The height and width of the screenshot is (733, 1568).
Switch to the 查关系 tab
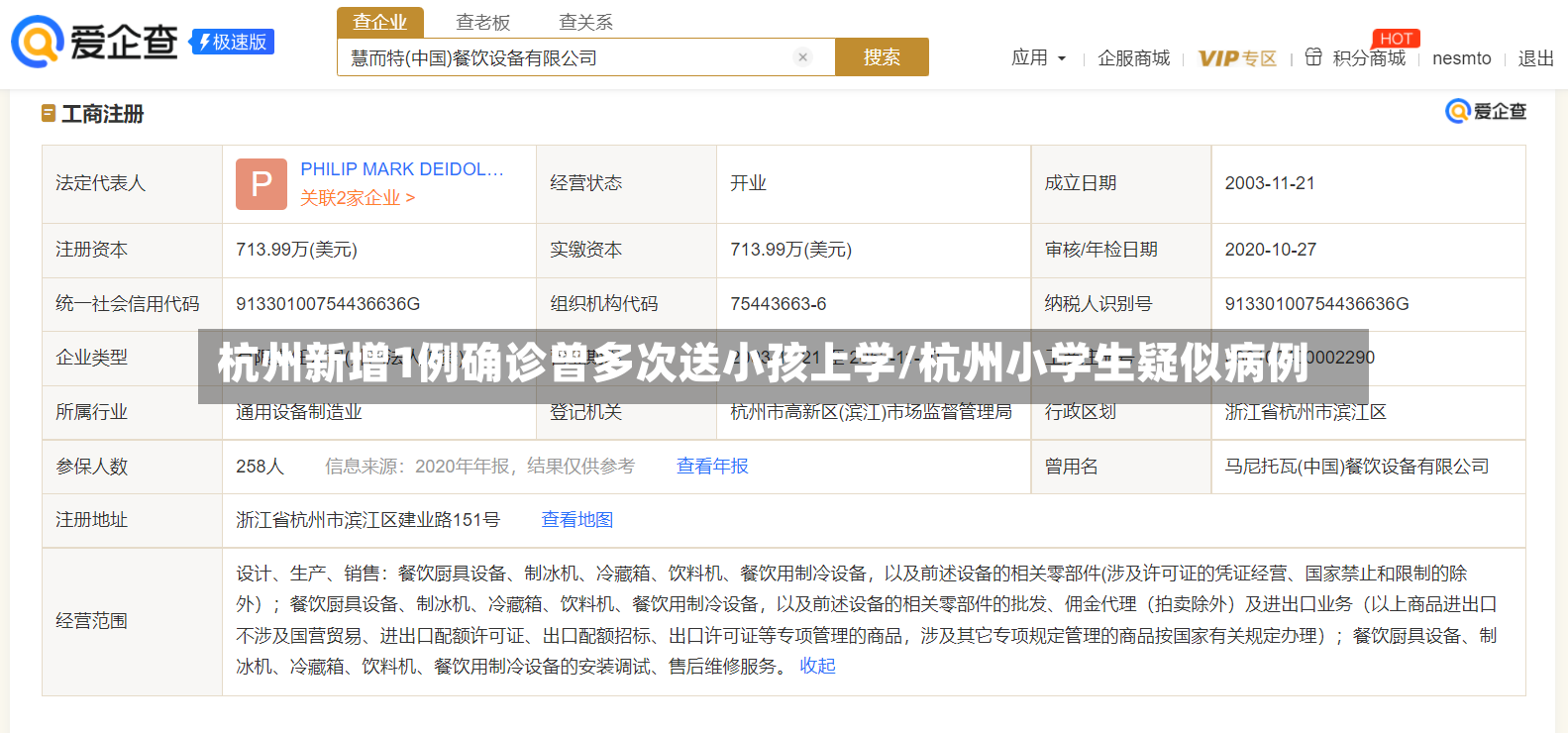[586, 22]
